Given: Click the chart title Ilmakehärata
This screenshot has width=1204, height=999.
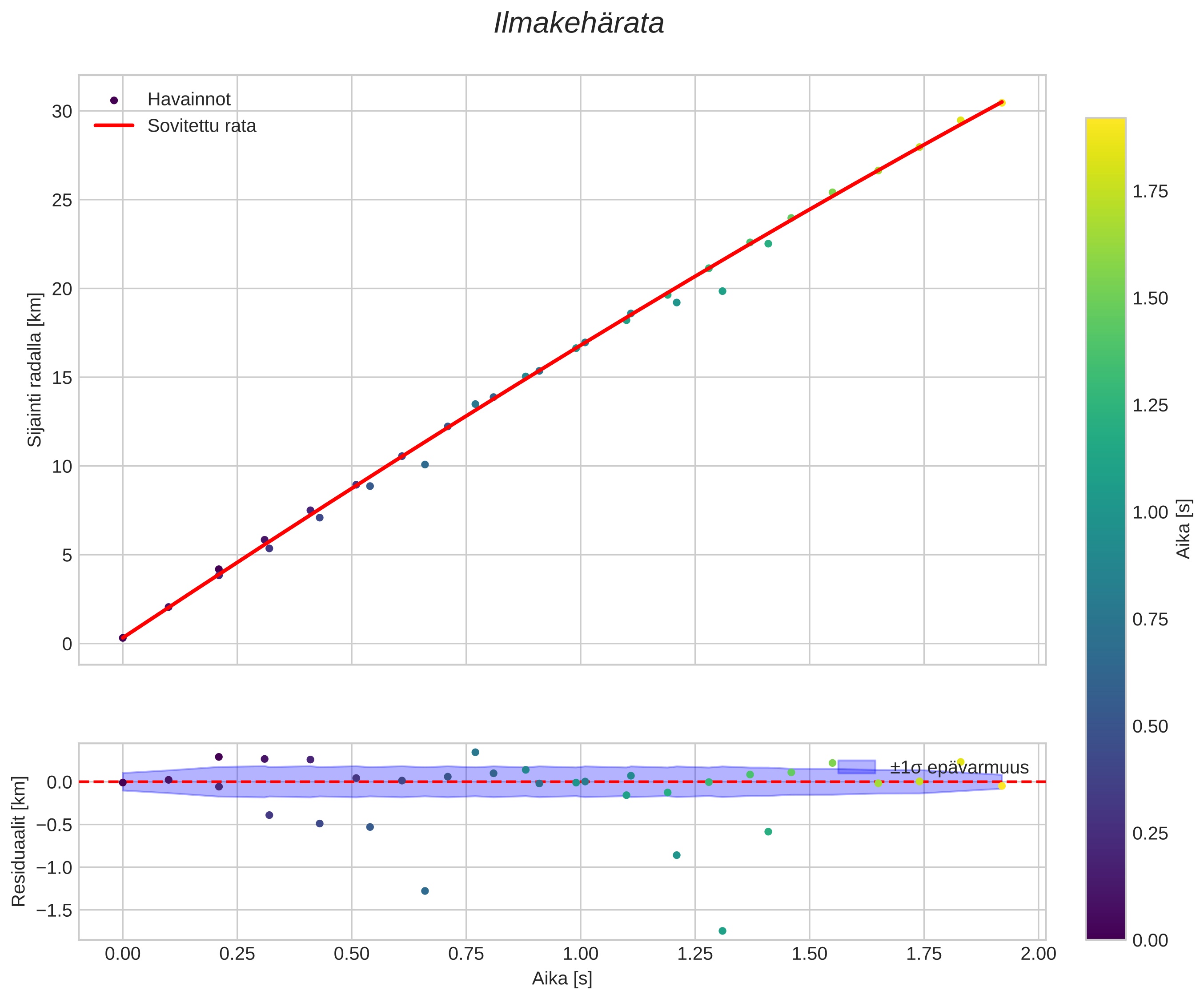Looking at the screenshot, I should click(578, 24).
